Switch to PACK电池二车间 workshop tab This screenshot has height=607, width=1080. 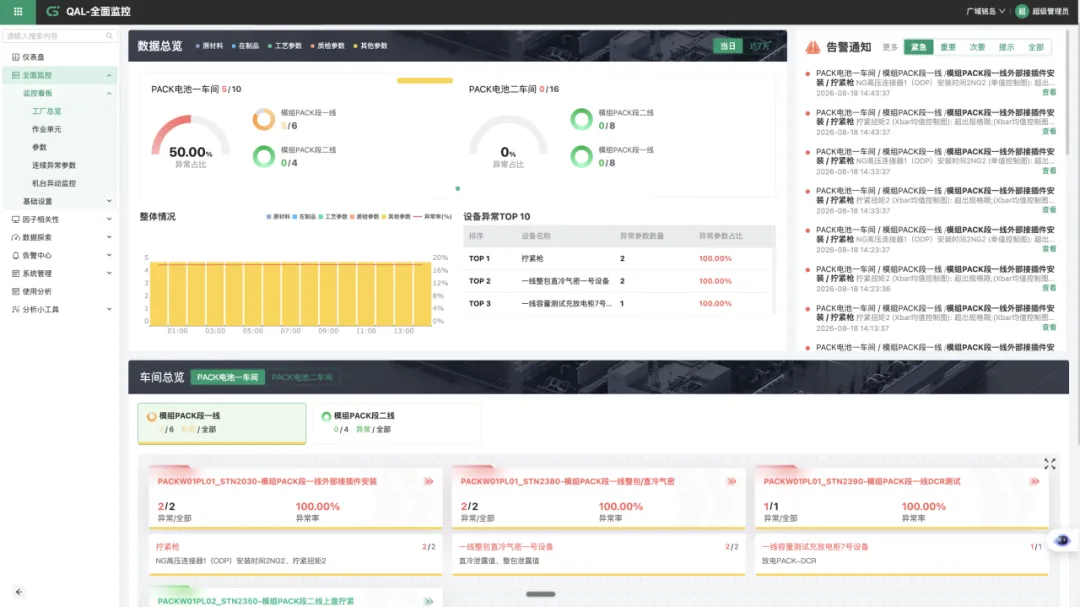[302, 378]
